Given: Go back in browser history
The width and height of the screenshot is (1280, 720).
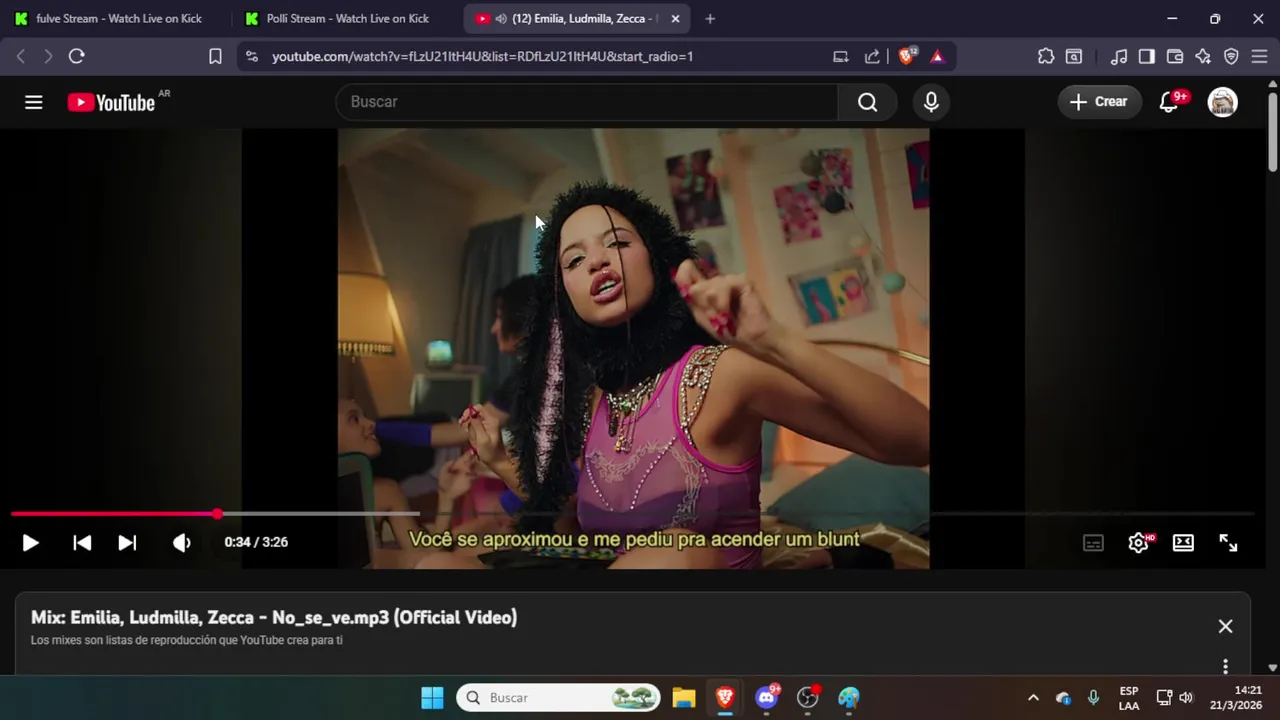Looking at the screenshot, I should click(x=21, y=57).
